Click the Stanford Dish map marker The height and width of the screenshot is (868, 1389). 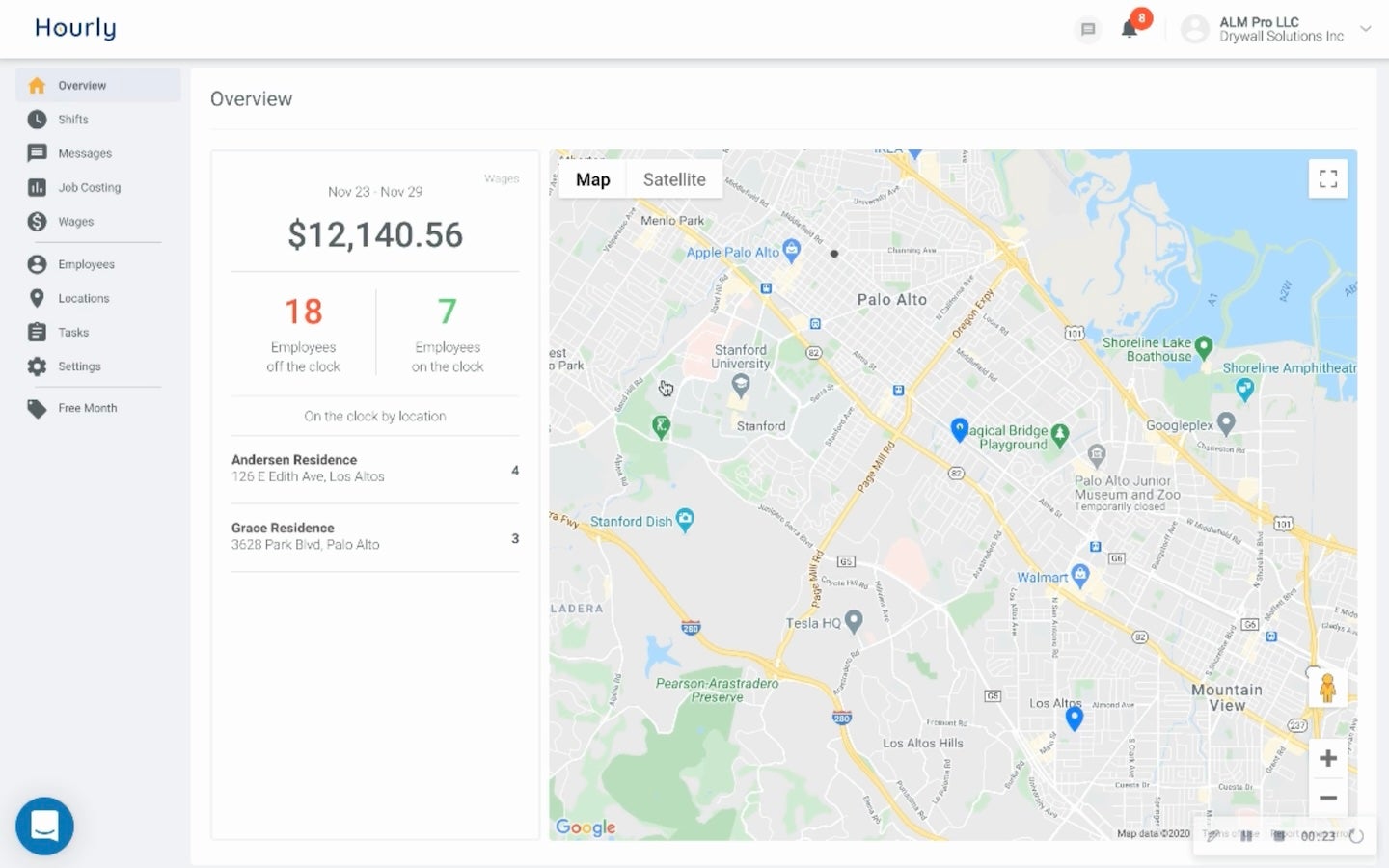coord(685,520)
